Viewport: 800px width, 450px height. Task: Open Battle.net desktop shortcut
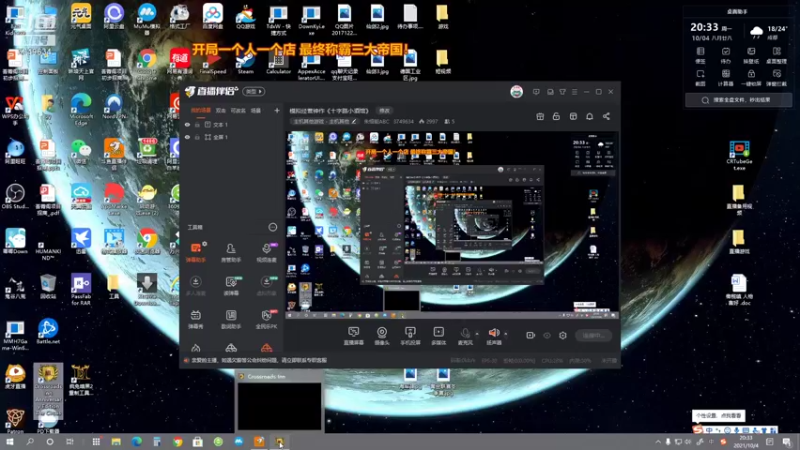(47, 332)
